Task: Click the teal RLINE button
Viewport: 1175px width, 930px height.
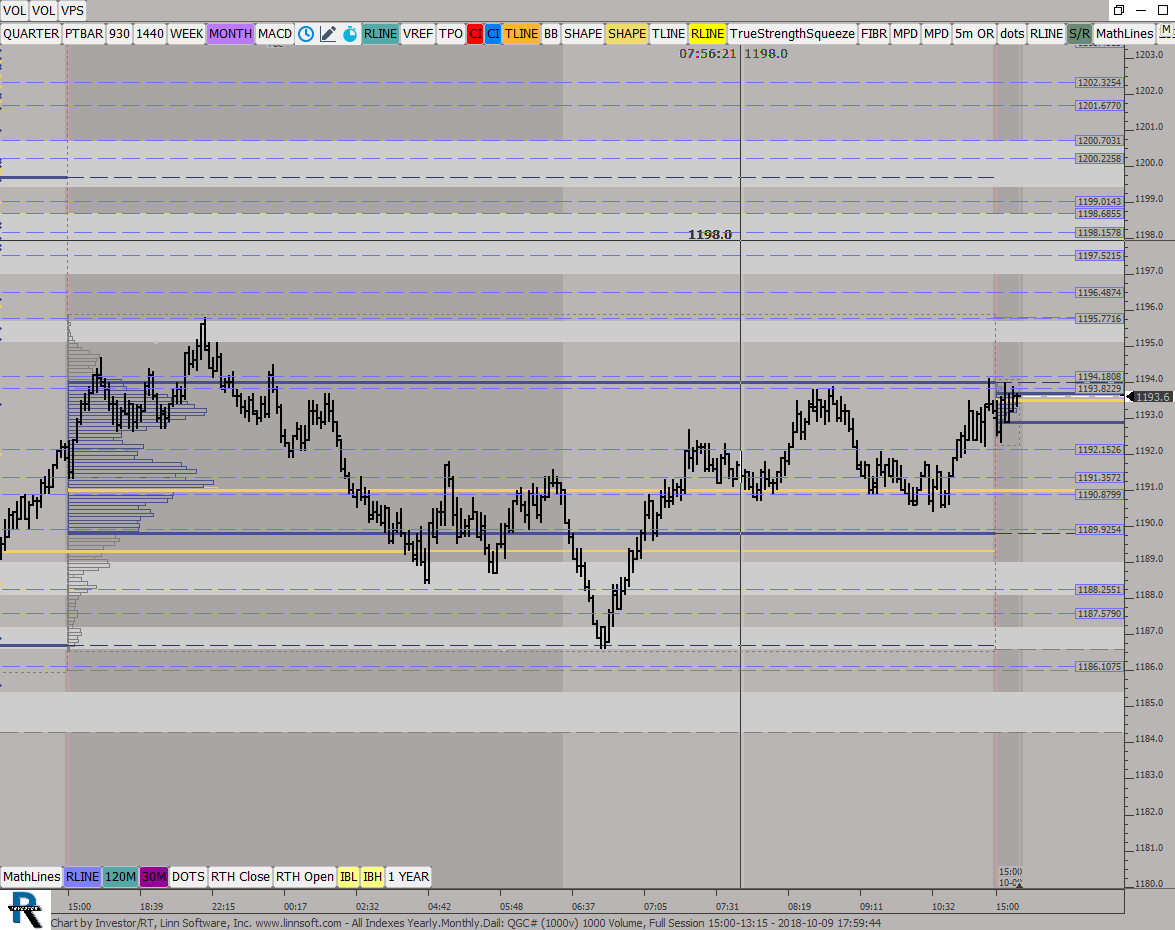Action: click(x=380, y=34)
